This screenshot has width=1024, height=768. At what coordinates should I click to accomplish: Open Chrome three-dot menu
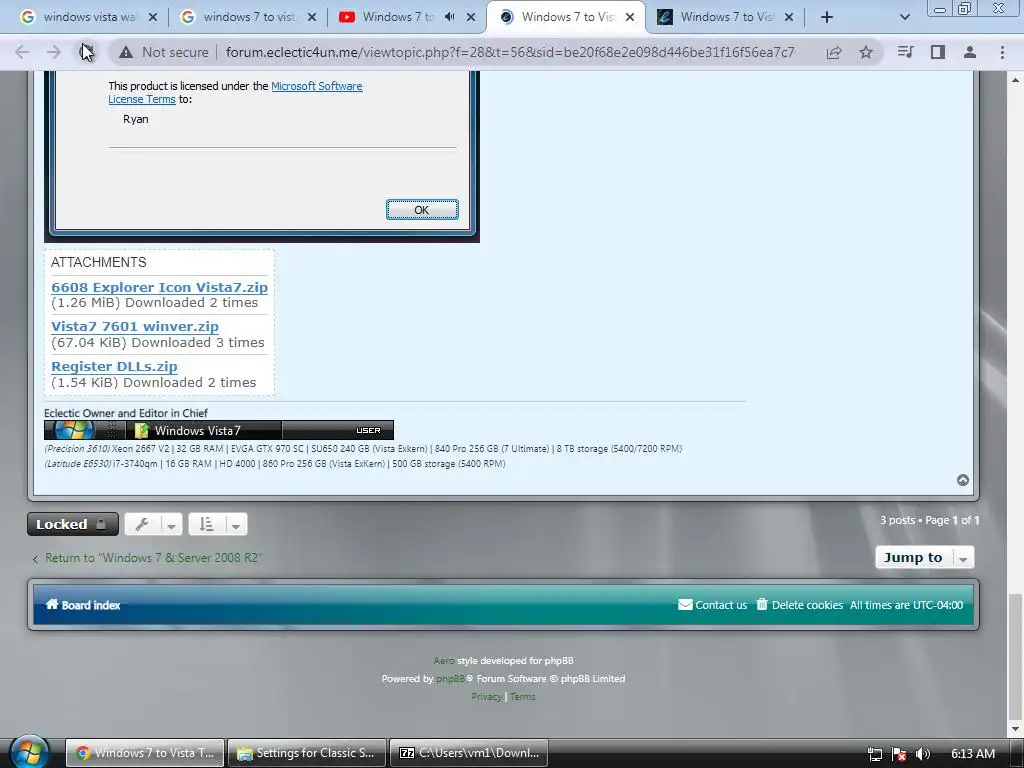(x=1002, y=52)
